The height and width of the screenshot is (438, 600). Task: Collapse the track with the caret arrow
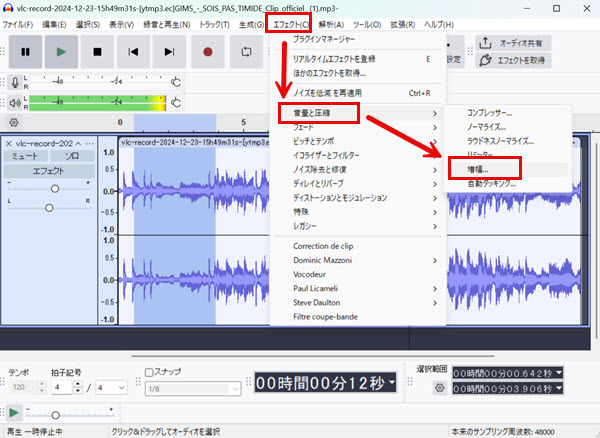tap(78, 144)
